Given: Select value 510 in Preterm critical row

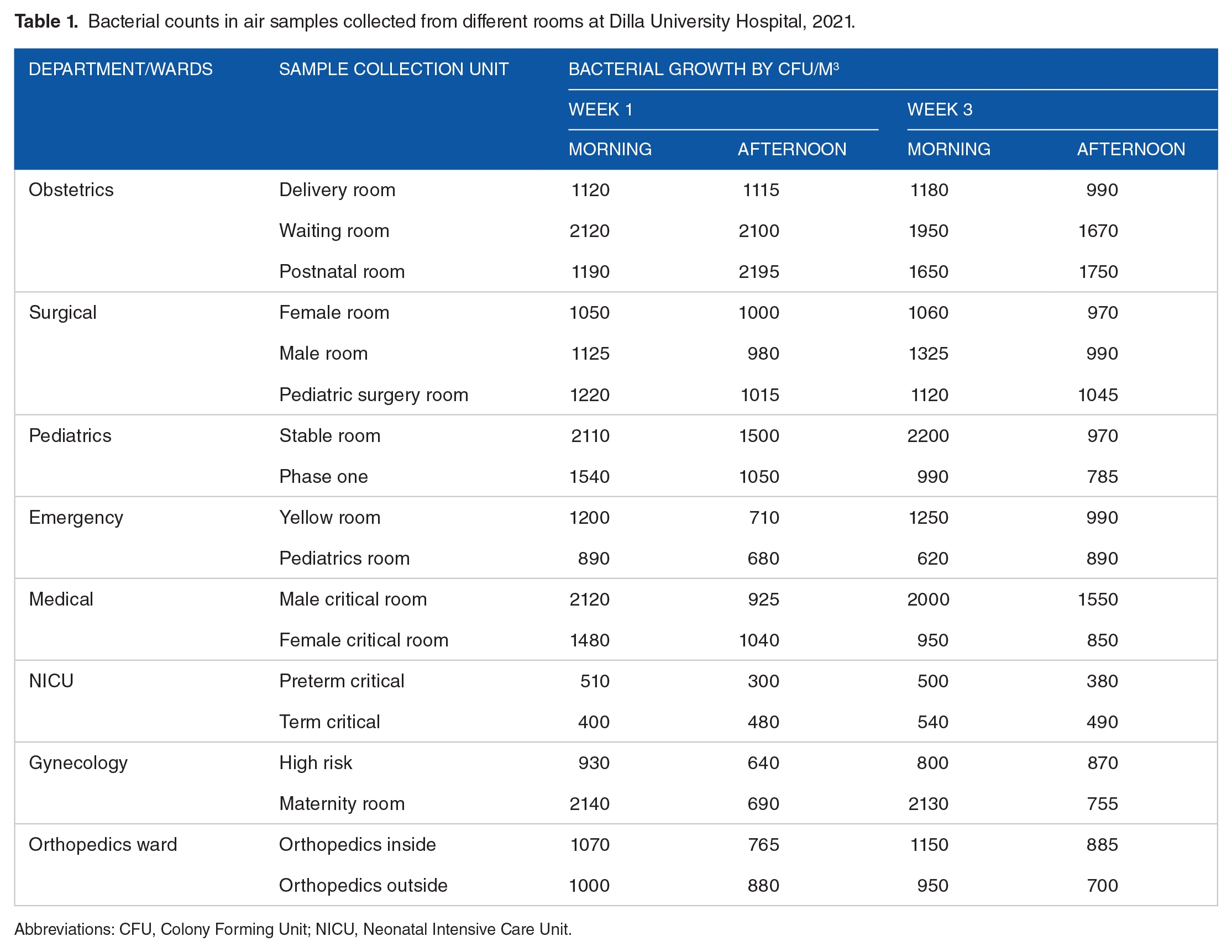Looking at the screenshot, I should [x=595, y=681].
